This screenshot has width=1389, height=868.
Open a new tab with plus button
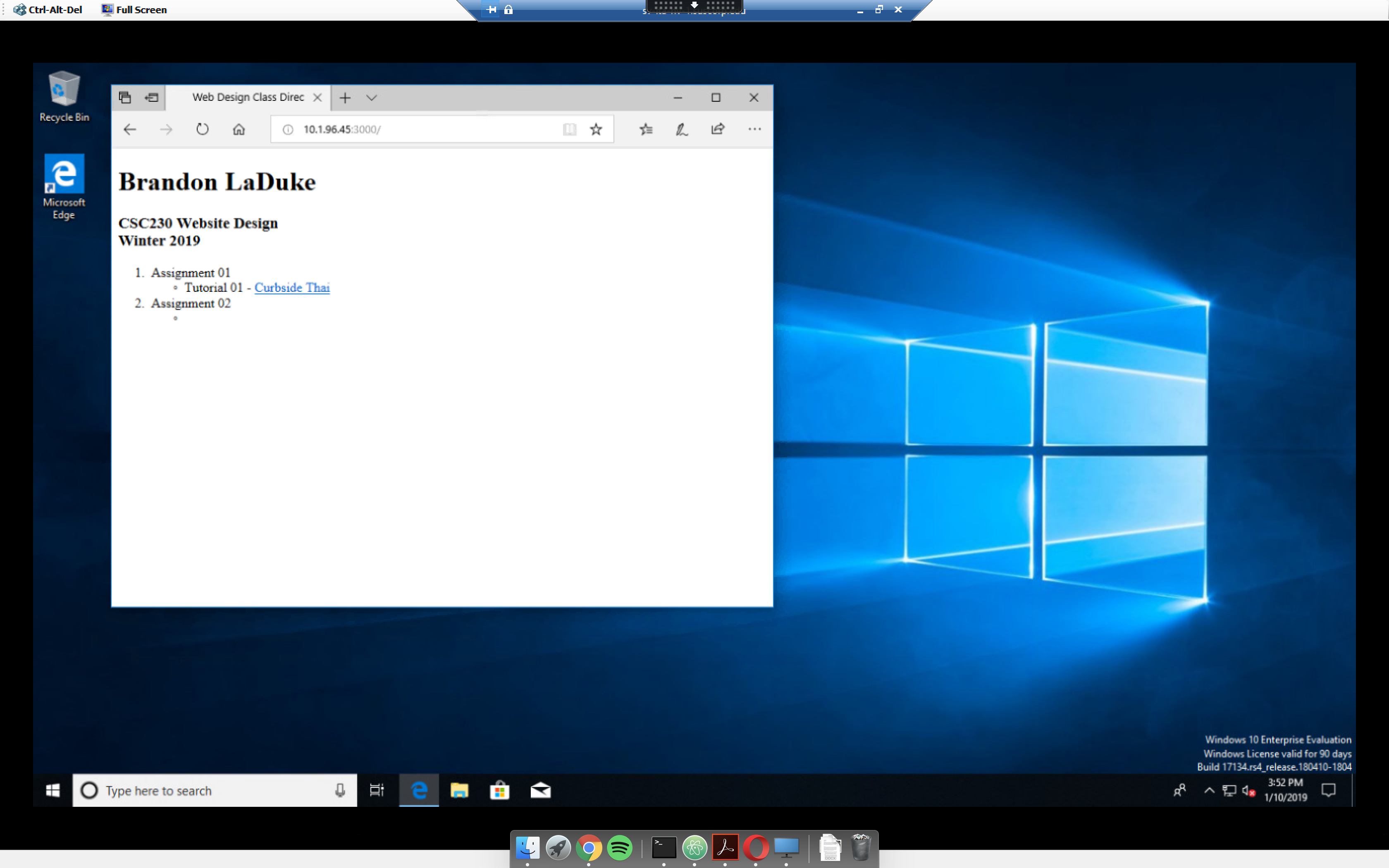pos(345,98)
